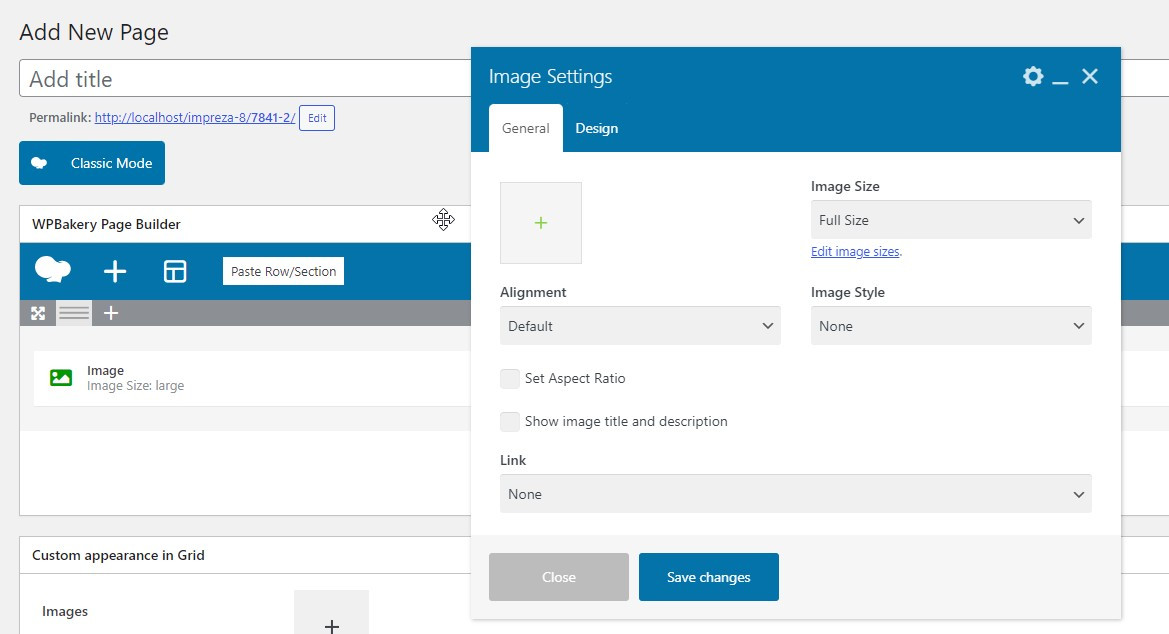Check Show image title and description
Image resolution: width=1169 pixels, height=634 pixels.
510,422
